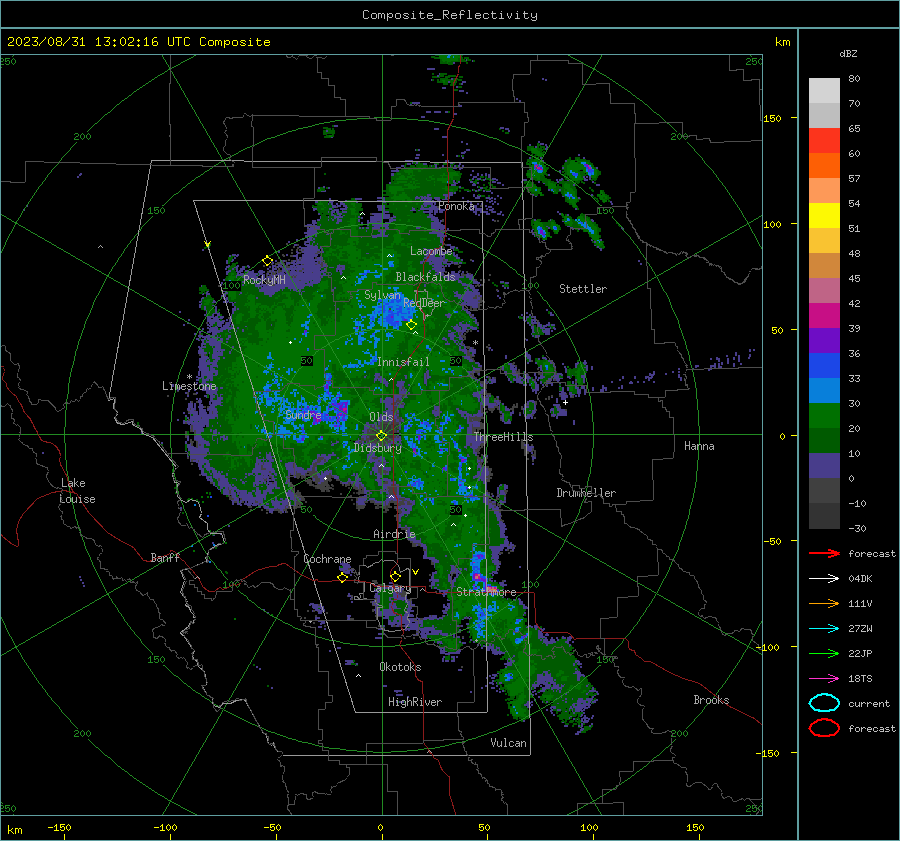Click the Limestone label
This screenshot has height=841, width=900.
(189, 386)
